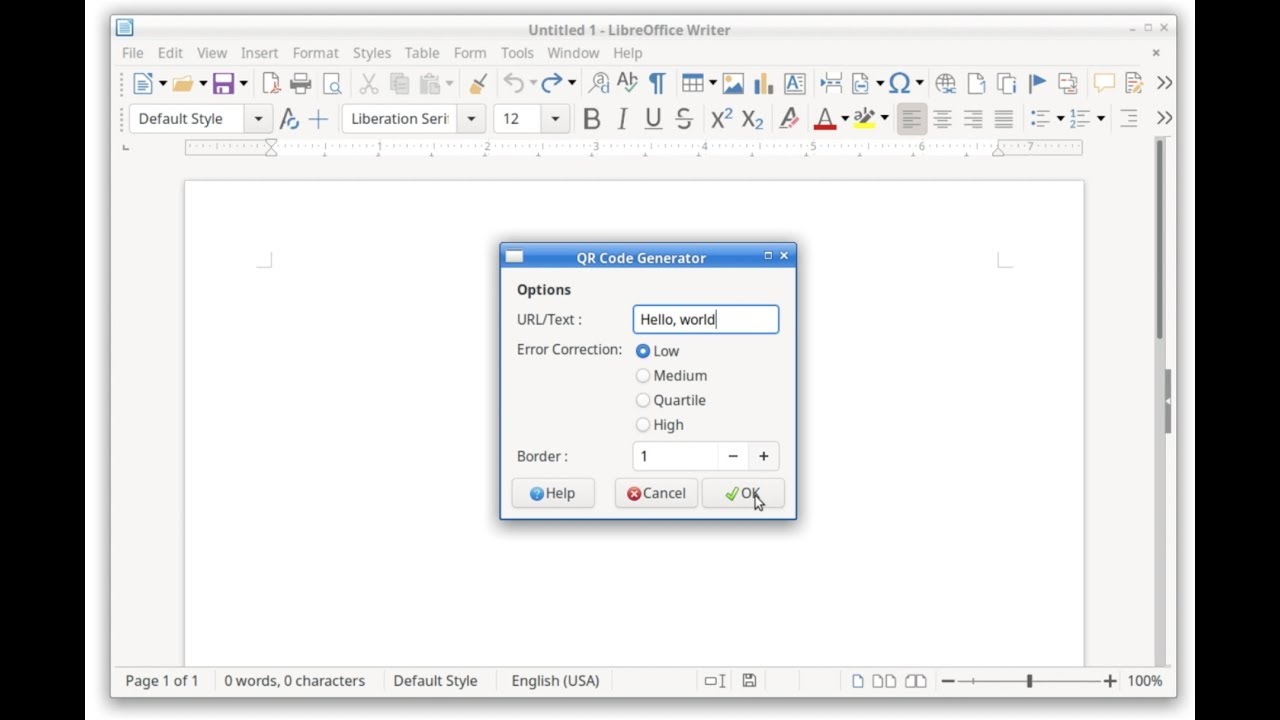Expand the Special Character dropdown arrow
Viewport: 1280px width, 720px height.
(x=919, y=83)
